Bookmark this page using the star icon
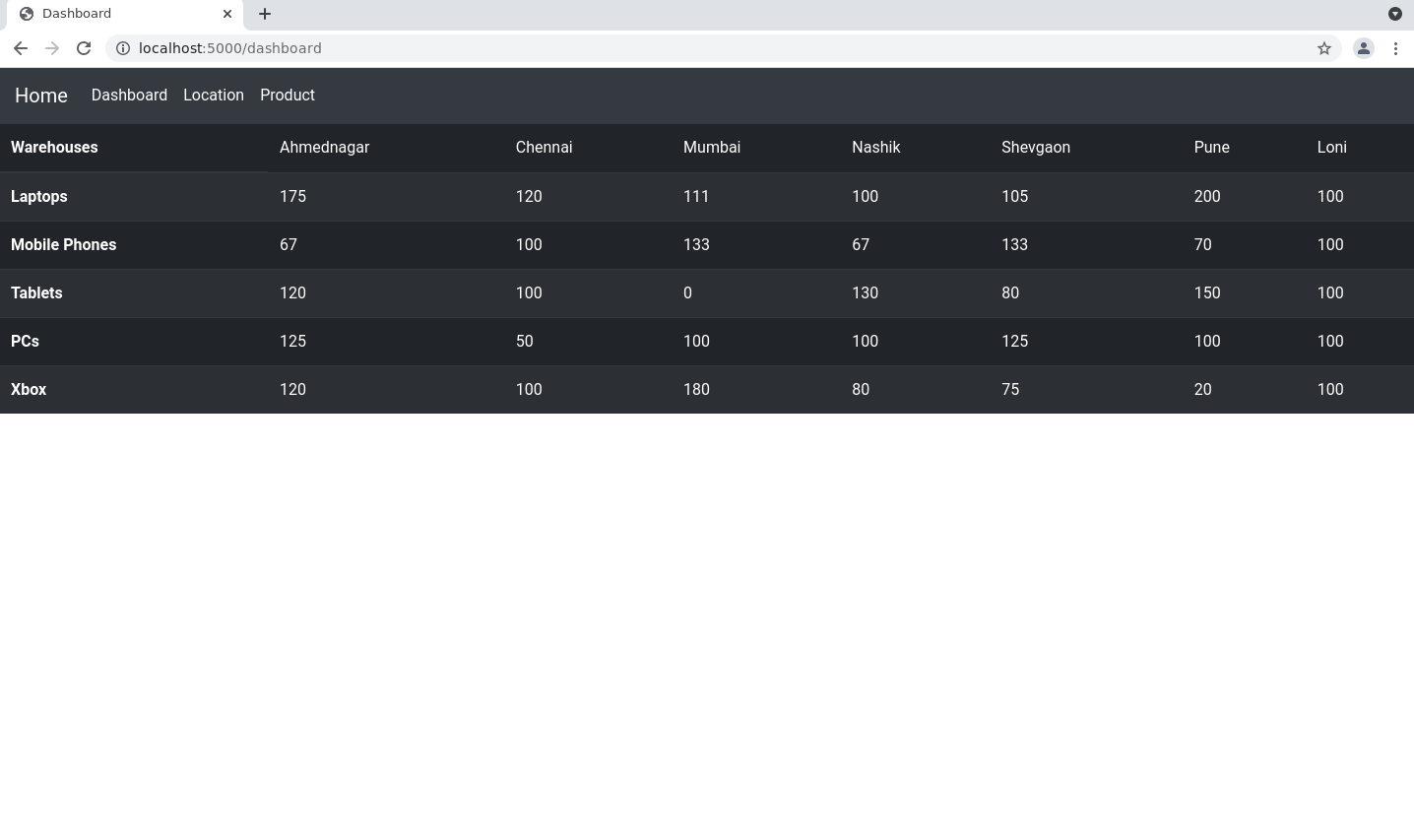This screenshot has height=840, width=1414. 1324,47
